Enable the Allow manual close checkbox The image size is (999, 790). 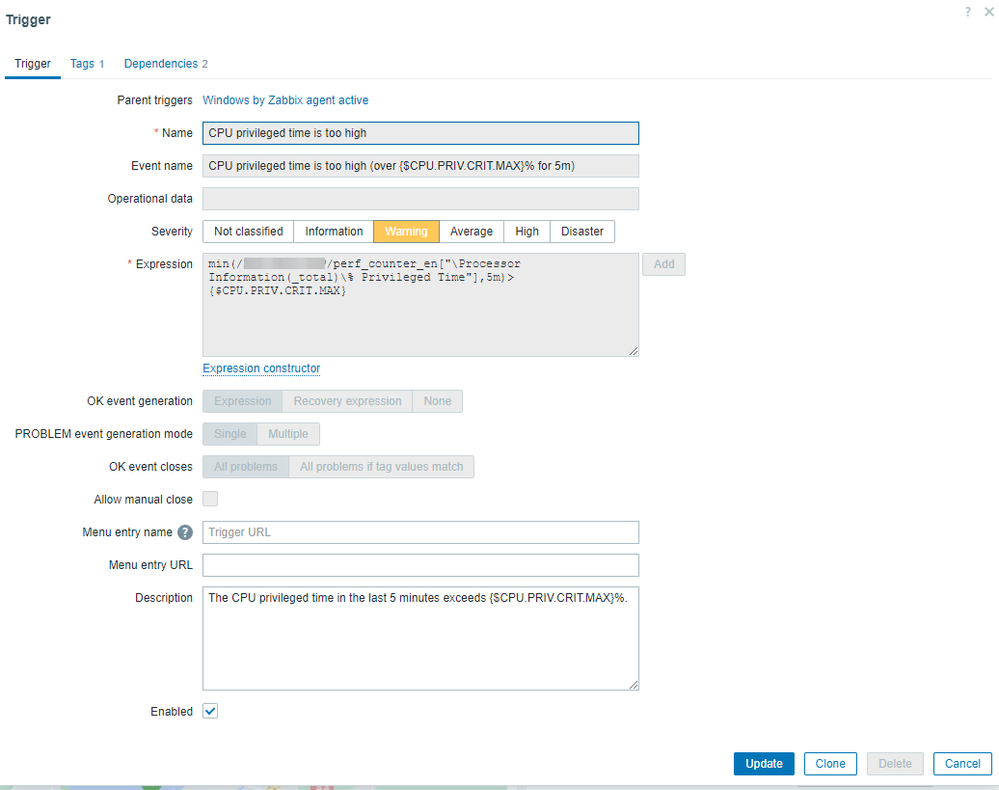(x=210, y=498)
